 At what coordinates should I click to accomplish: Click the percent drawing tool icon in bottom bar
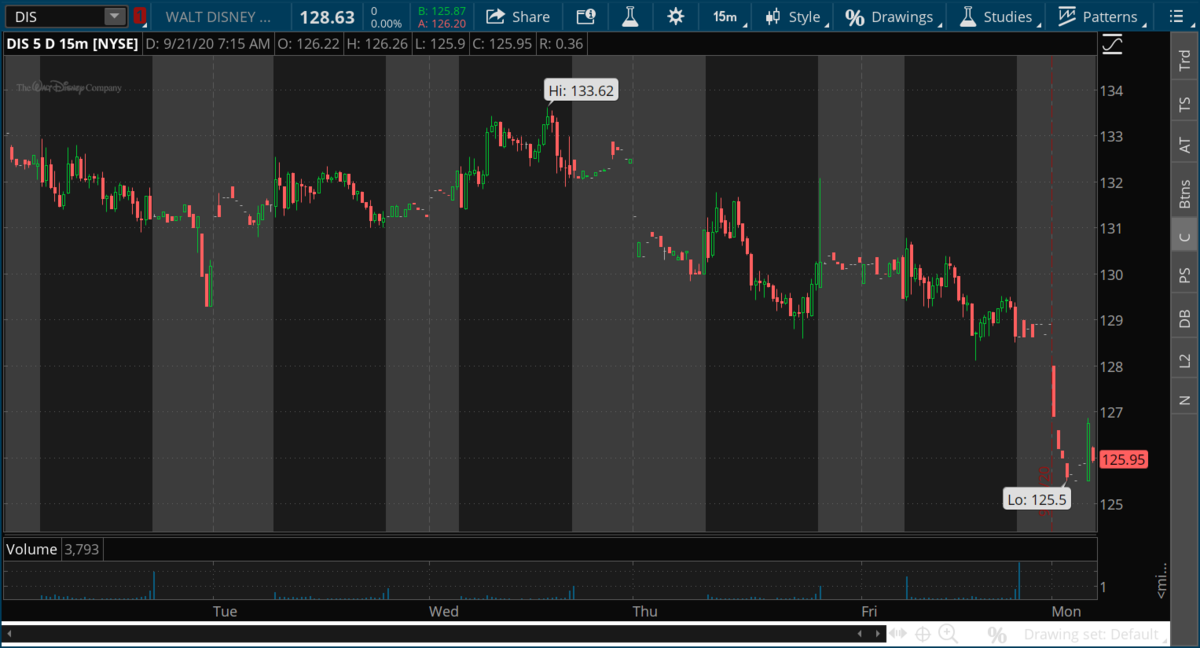(997, 635)
